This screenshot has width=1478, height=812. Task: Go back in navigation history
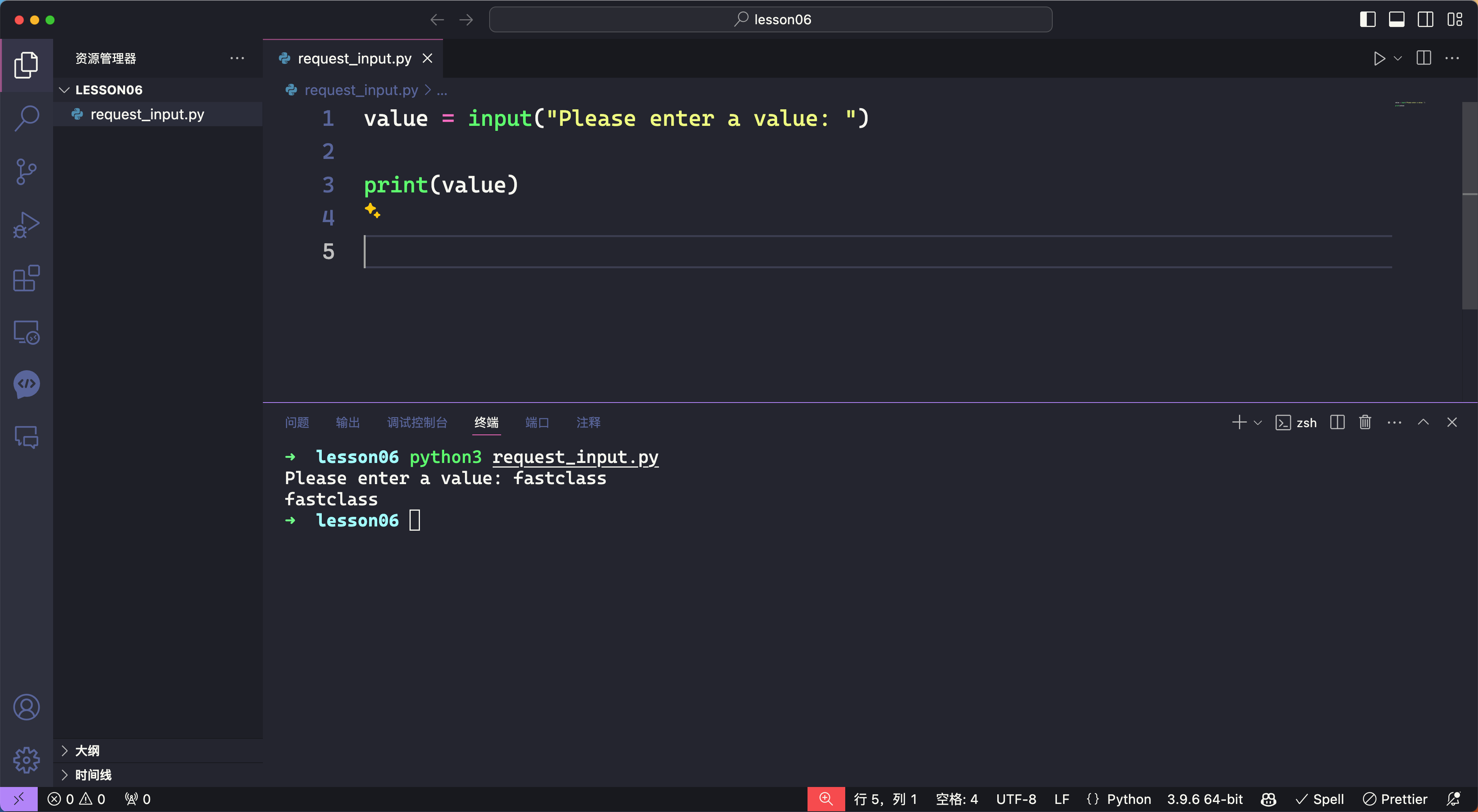(437, 20)
